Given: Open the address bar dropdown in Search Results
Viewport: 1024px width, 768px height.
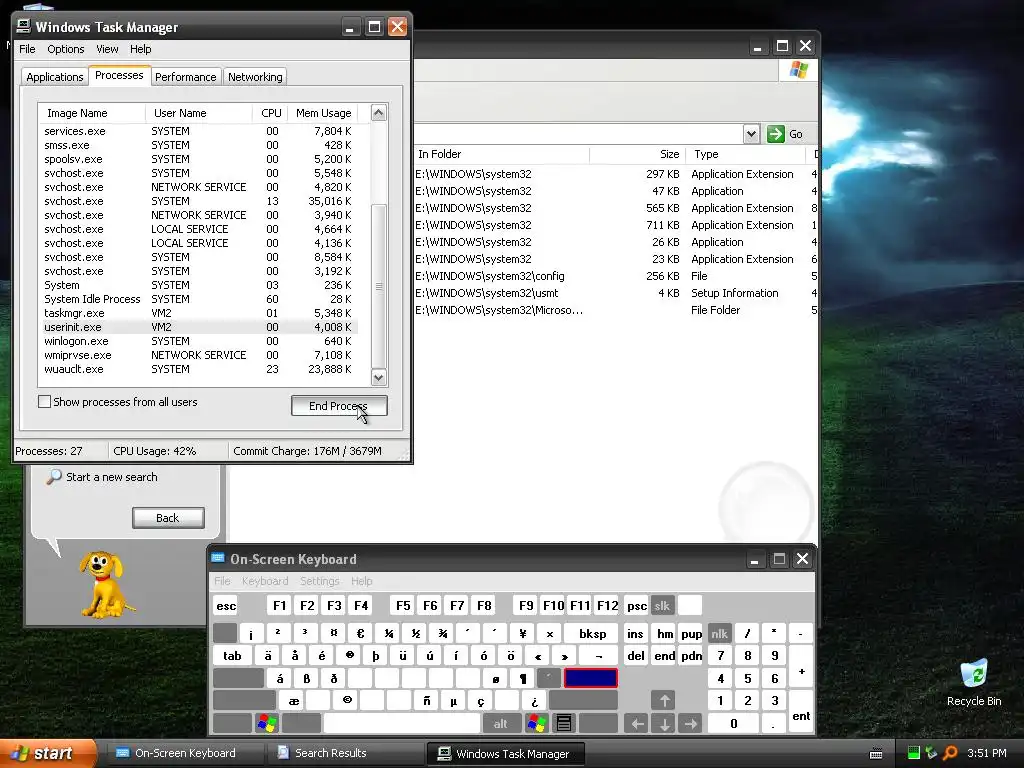Looking at the screenshot, I should tap(751, 134).
